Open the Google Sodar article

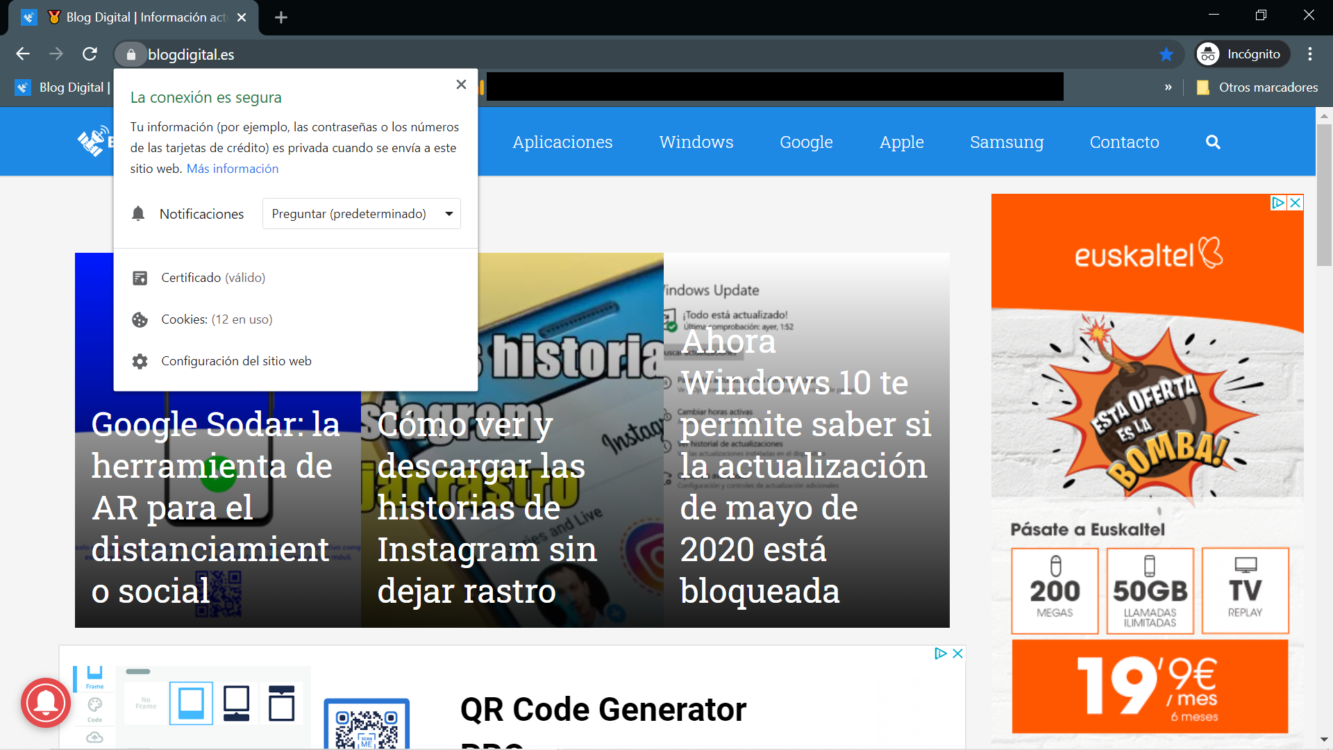pos(216,507)
